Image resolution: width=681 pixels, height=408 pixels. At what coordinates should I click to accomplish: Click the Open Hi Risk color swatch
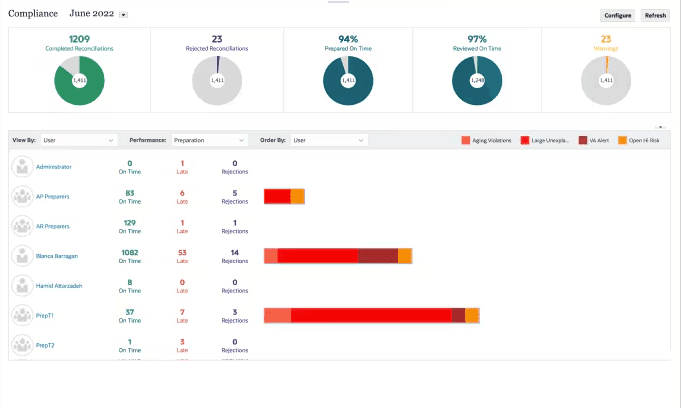621,141
